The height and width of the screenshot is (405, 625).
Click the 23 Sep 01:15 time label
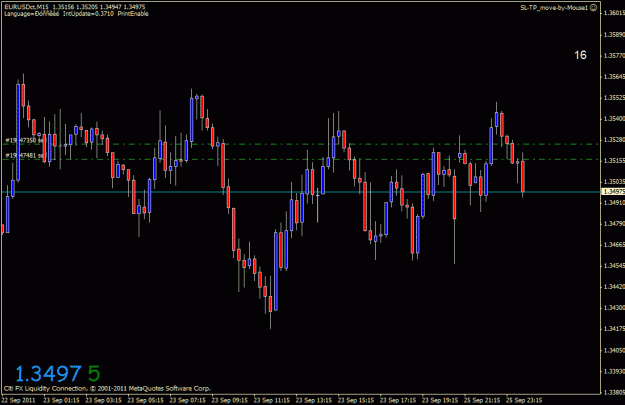tap(61, 400)
